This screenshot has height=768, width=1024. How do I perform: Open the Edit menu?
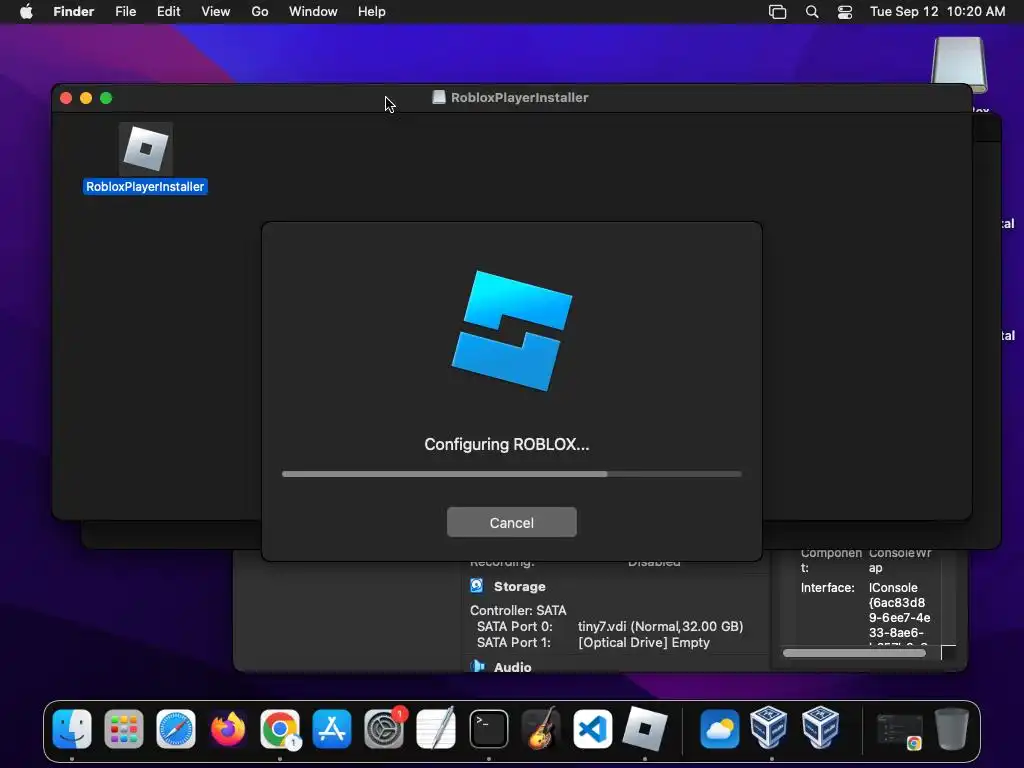168,12
